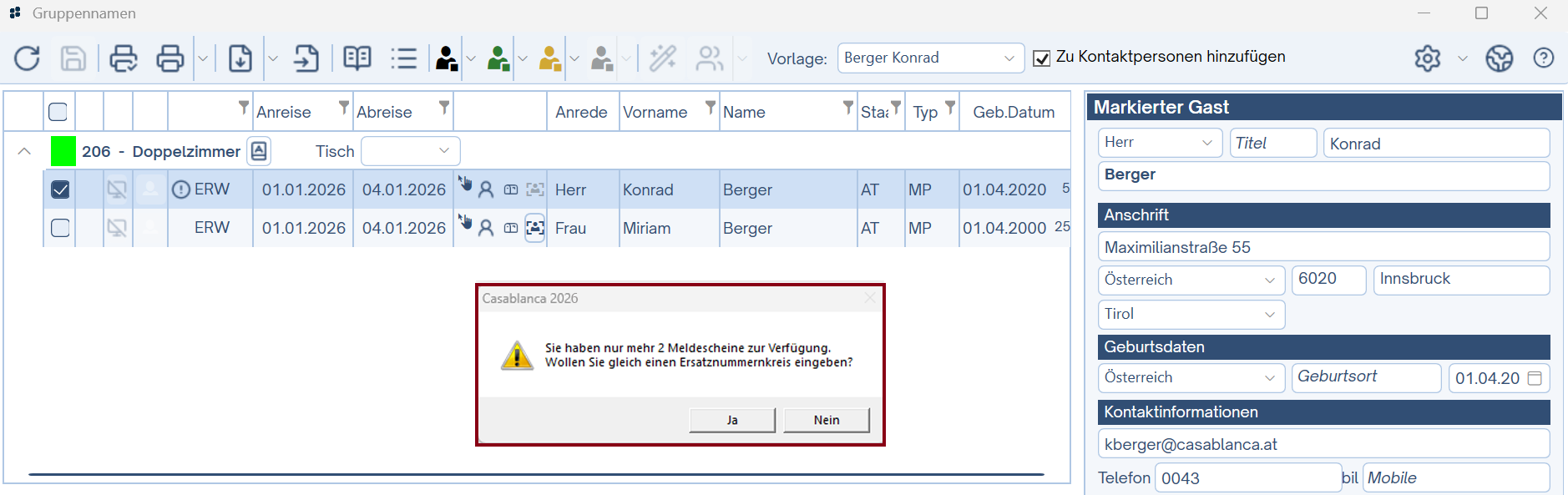Click the magic wand icon
This screenshot has height=495, width=1568.
[663, 58]
